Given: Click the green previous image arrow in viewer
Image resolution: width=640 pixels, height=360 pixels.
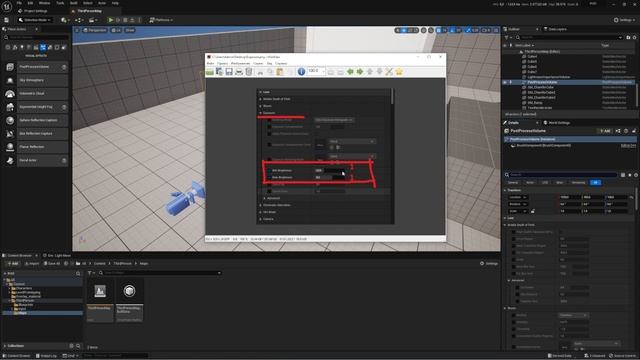Looking at the screenshot, I should click(350, 72).
